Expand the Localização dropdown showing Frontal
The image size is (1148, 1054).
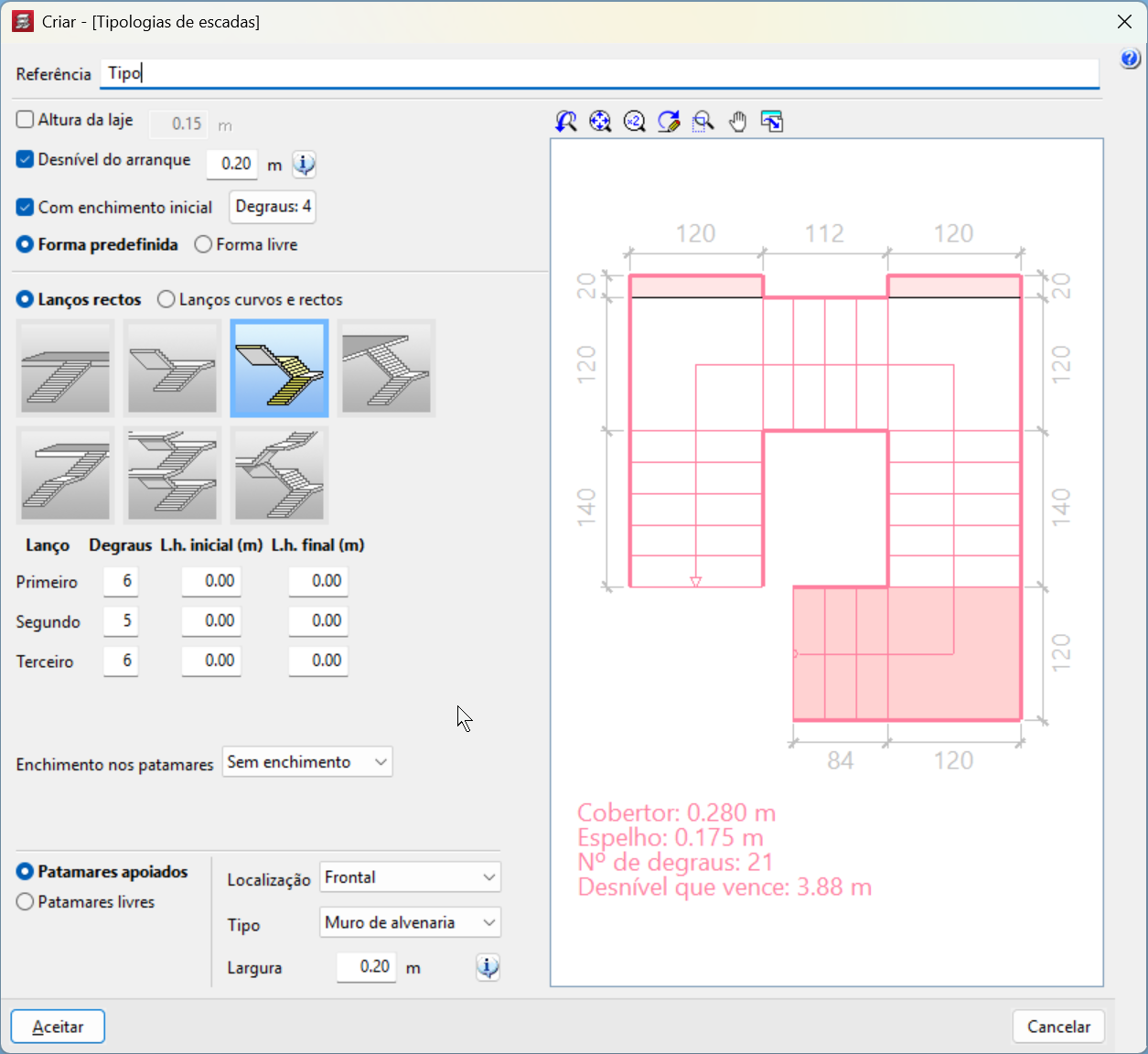[410, 877]
